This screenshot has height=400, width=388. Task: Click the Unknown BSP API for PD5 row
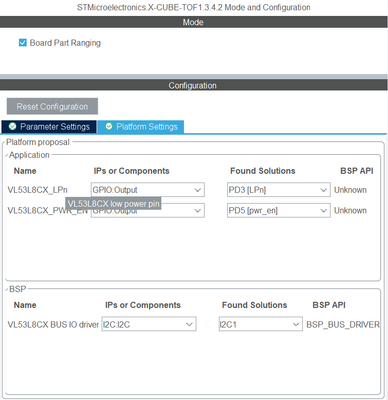coord(350,211)
